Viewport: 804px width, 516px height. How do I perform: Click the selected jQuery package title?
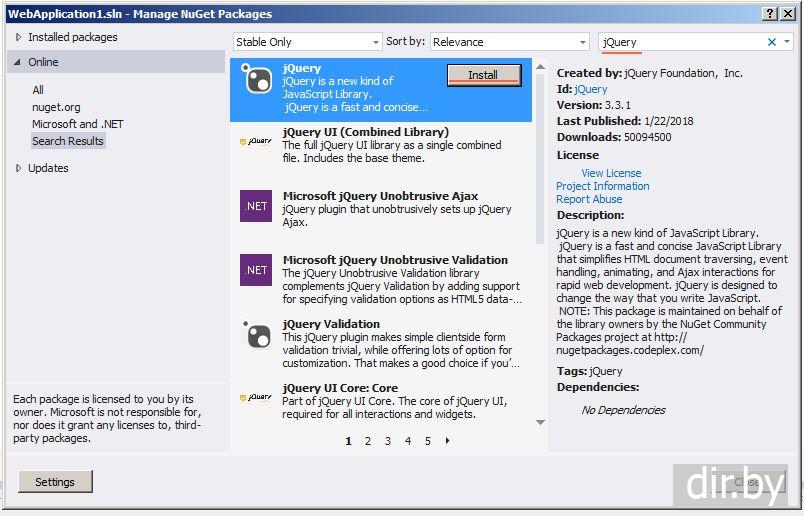[302, 68]
